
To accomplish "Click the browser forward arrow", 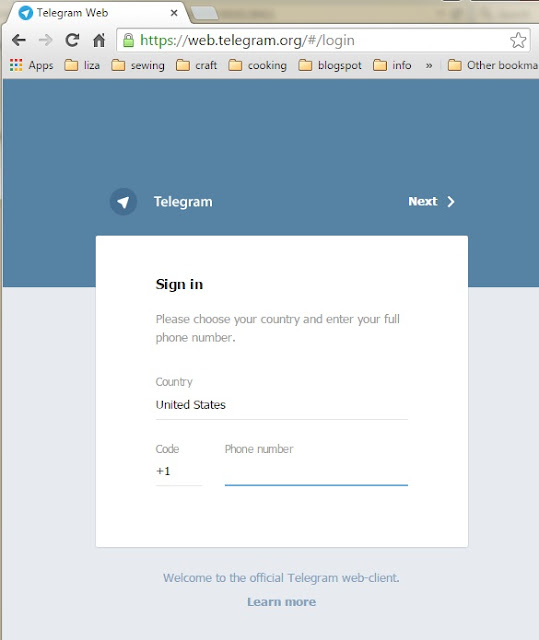I will [45, 40].
